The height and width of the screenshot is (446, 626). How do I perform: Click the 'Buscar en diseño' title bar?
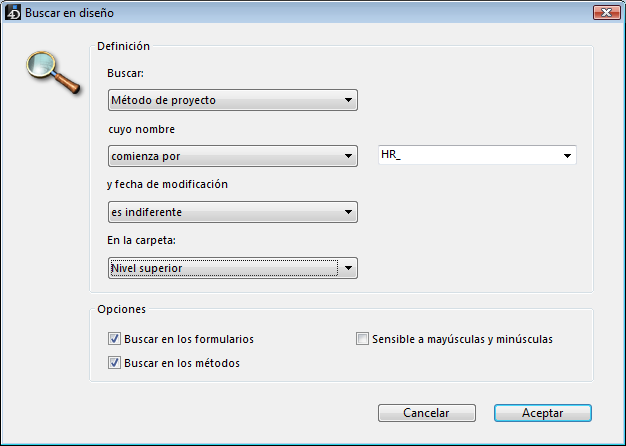[x=300, y=13]
